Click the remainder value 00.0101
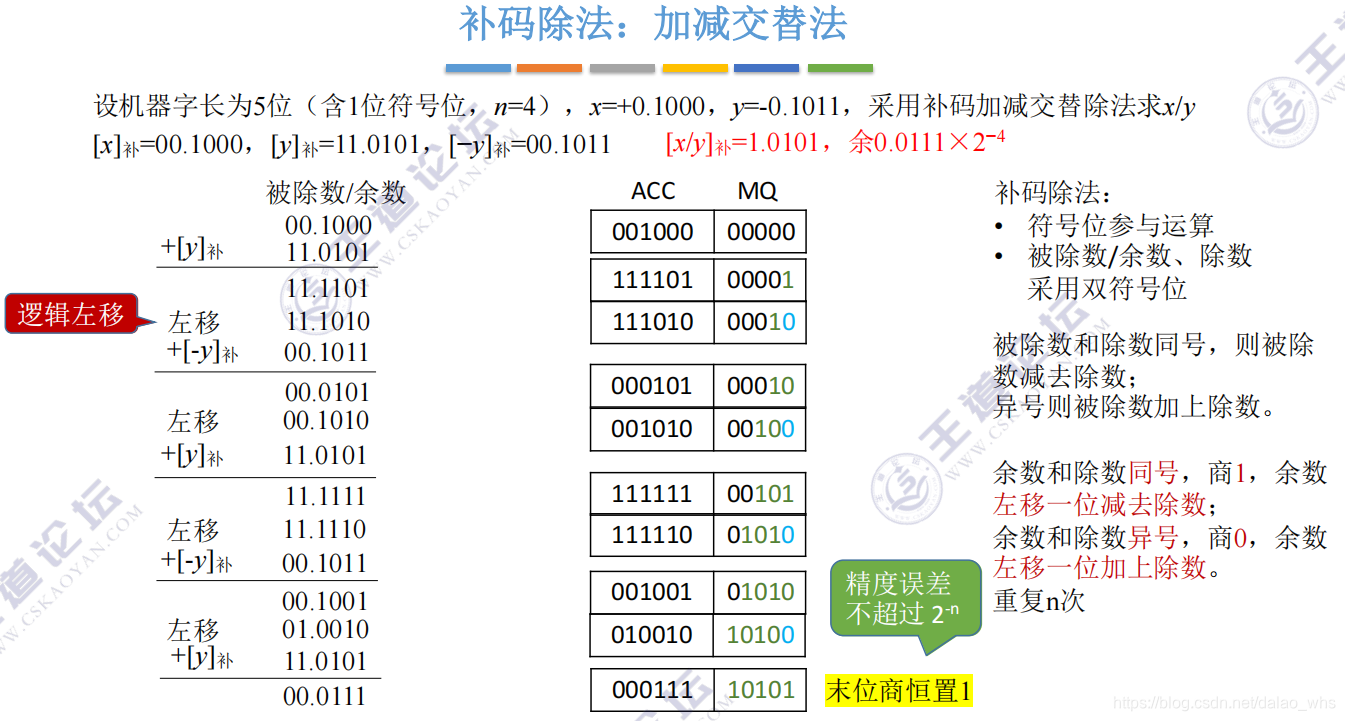This screenshot has height=721, width=1345. [x=327, y=392]
